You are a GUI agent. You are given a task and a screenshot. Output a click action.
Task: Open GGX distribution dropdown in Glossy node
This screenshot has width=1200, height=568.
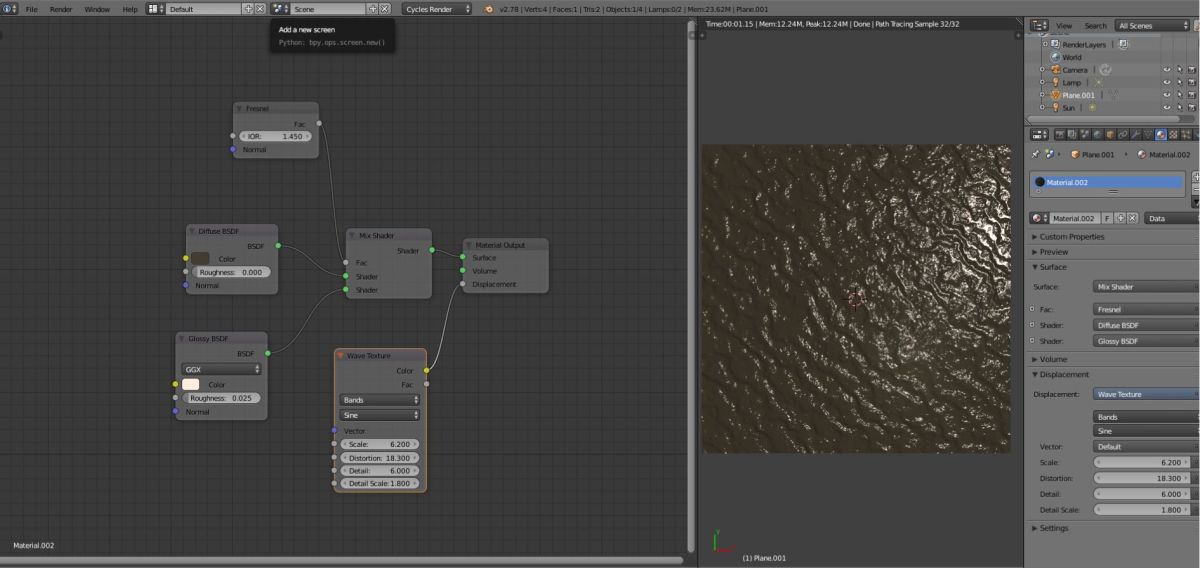(221, 369)
